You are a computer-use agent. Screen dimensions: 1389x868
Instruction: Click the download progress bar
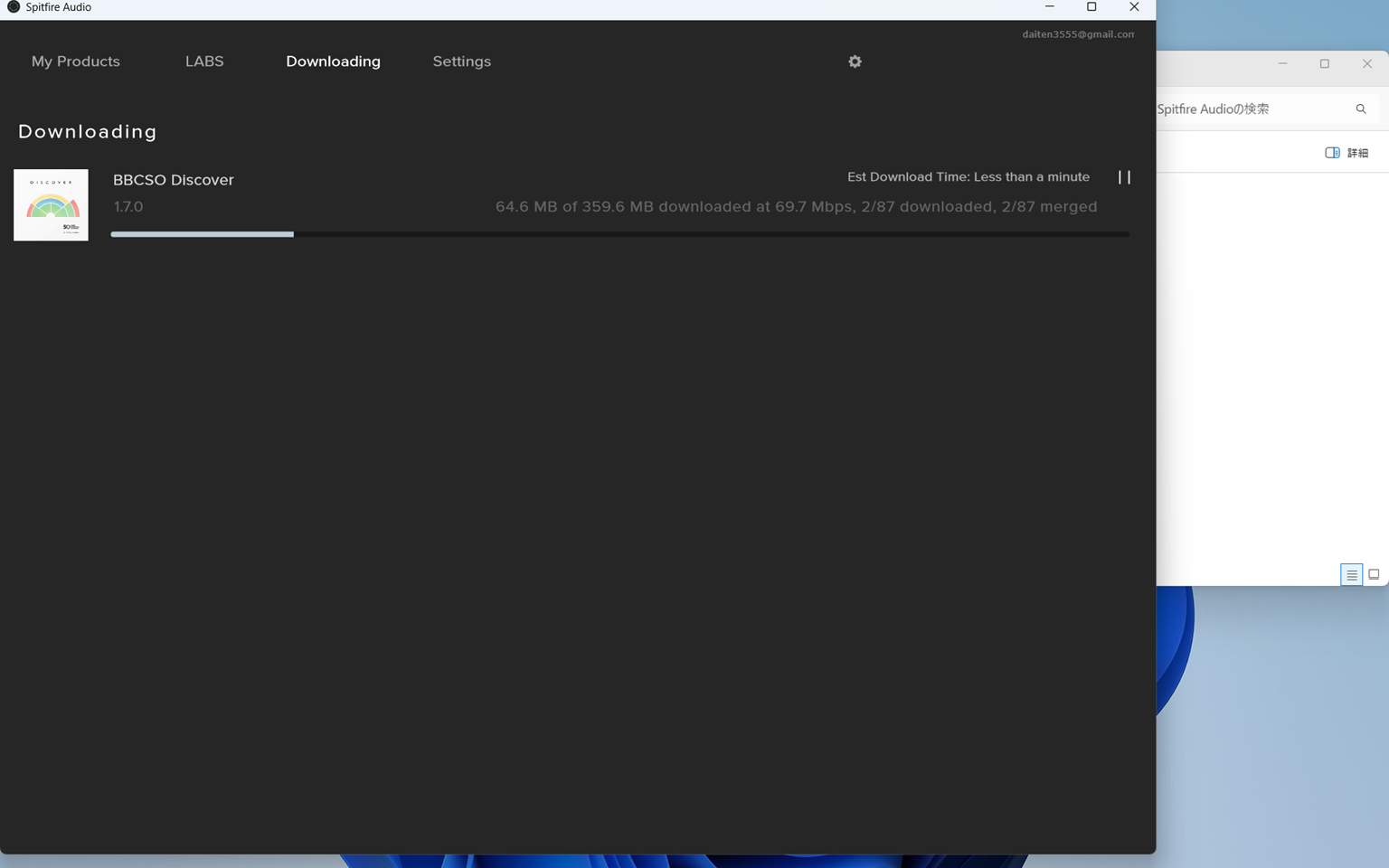pos(619,234)
